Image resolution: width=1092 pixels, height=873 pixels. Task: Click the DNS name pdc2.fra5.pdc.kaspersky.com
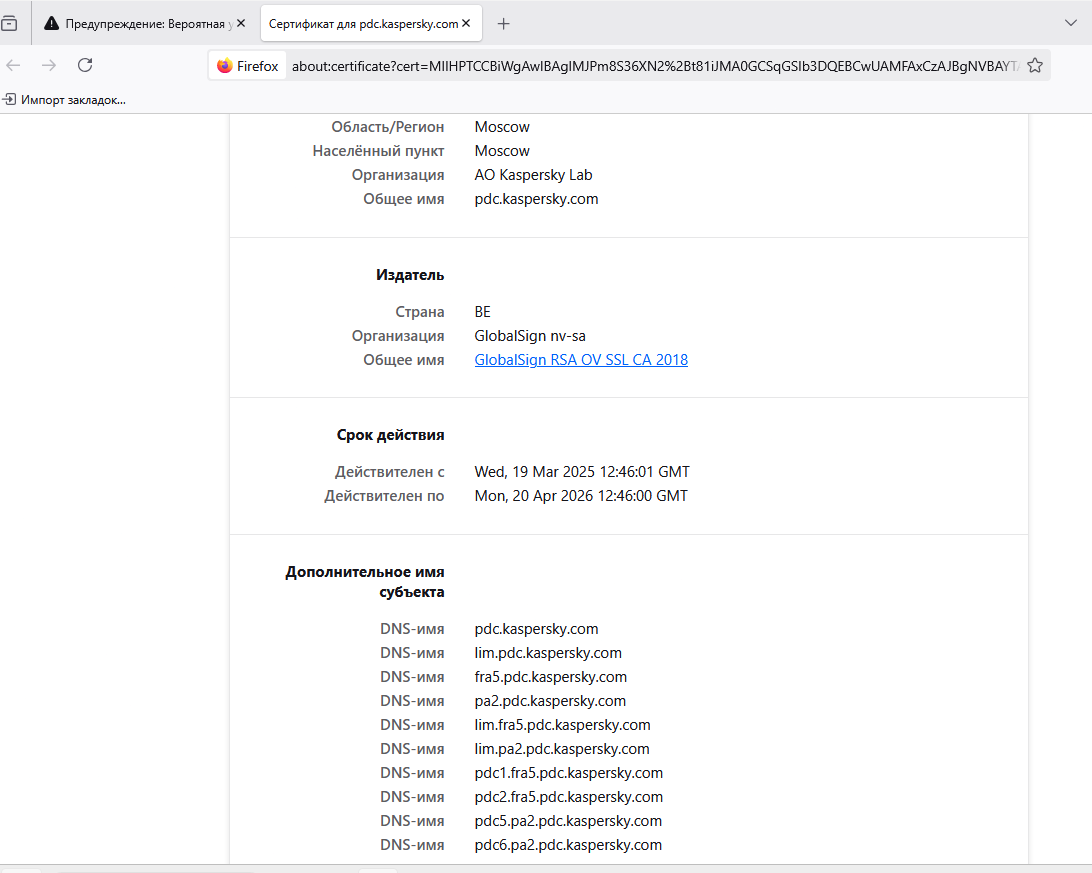pyautogui.click(x=568, y=797)
